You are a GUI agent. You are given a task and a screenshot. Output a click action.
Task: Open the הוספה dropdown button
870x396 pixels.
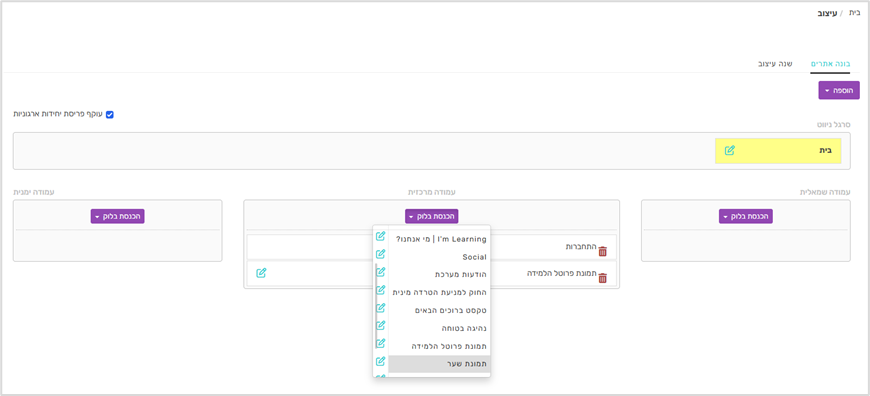coord(838,90)
